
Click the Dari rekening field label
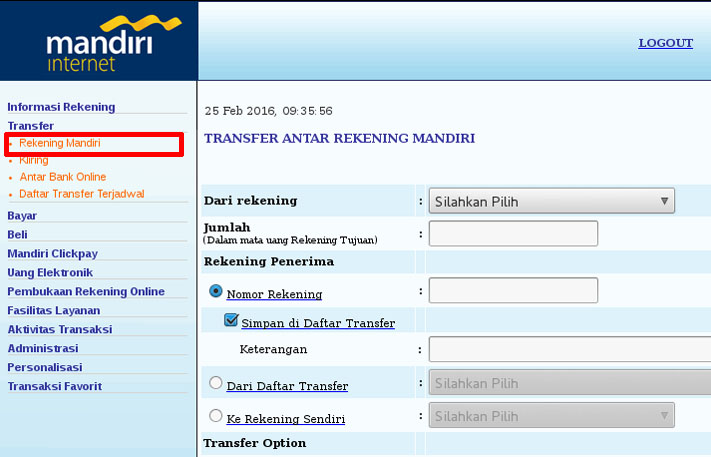pos(251,201)
